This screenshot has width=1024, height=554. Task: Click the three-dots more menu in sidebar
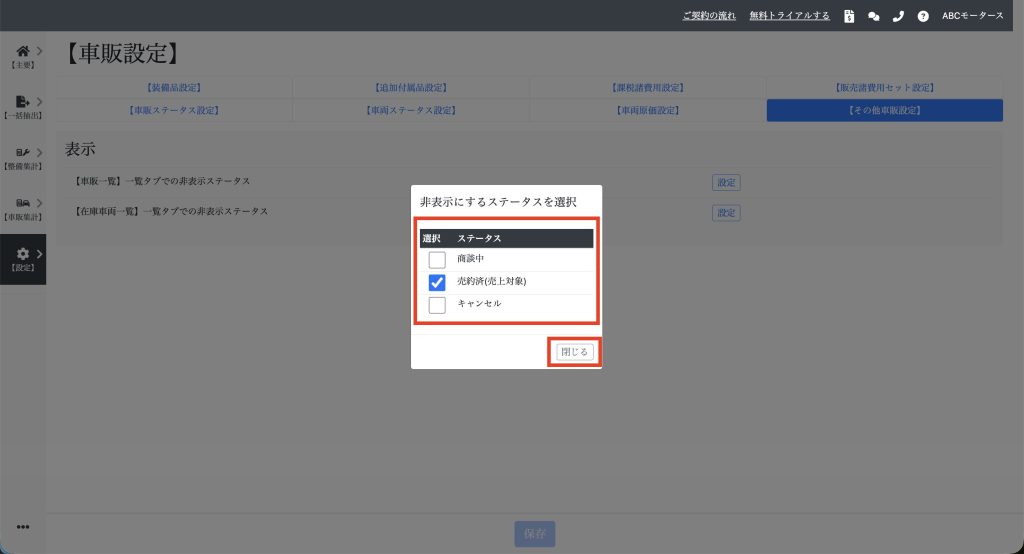coord(22,527)
